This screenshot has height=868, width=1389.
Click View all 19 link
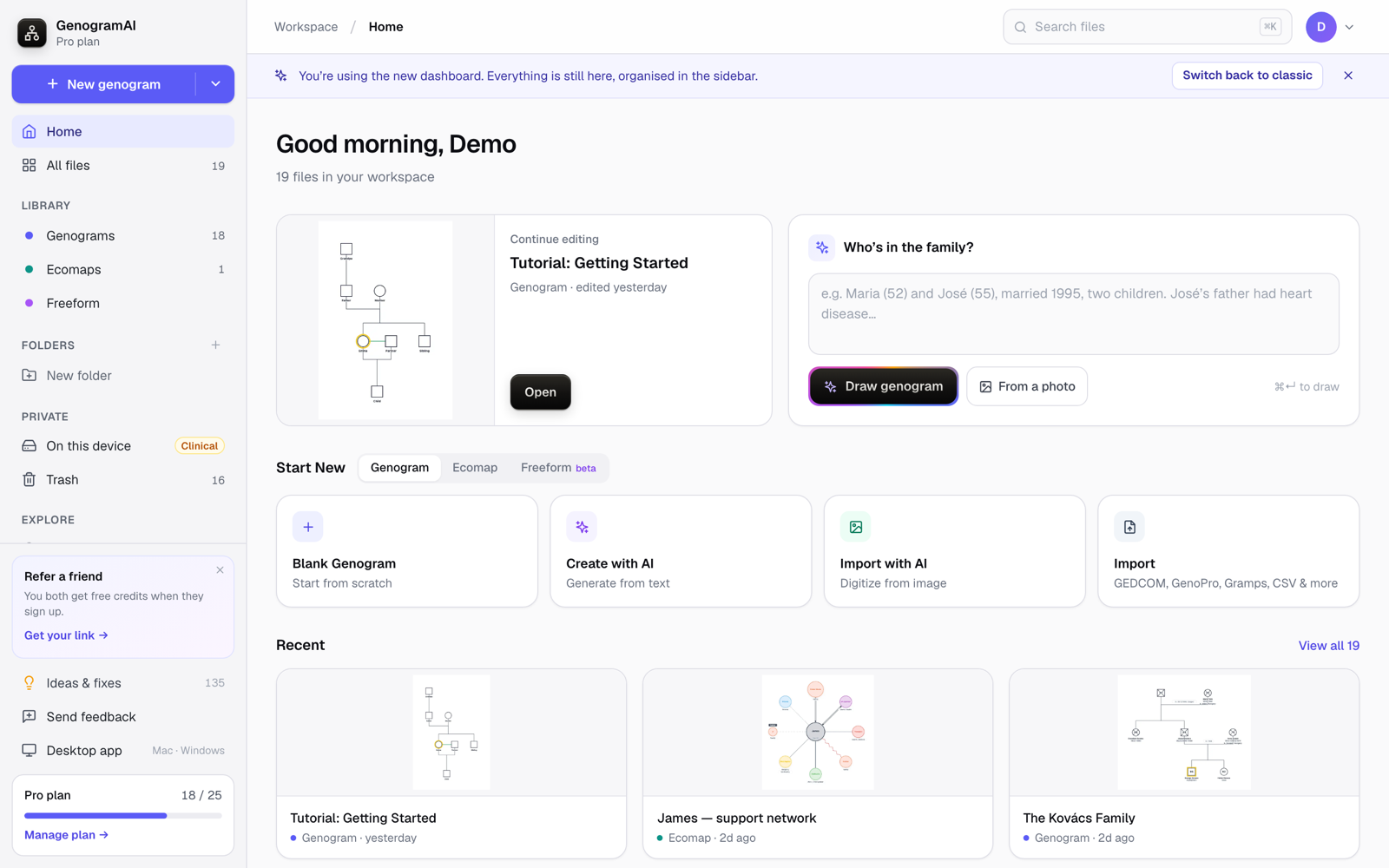tap(1329, 646)
